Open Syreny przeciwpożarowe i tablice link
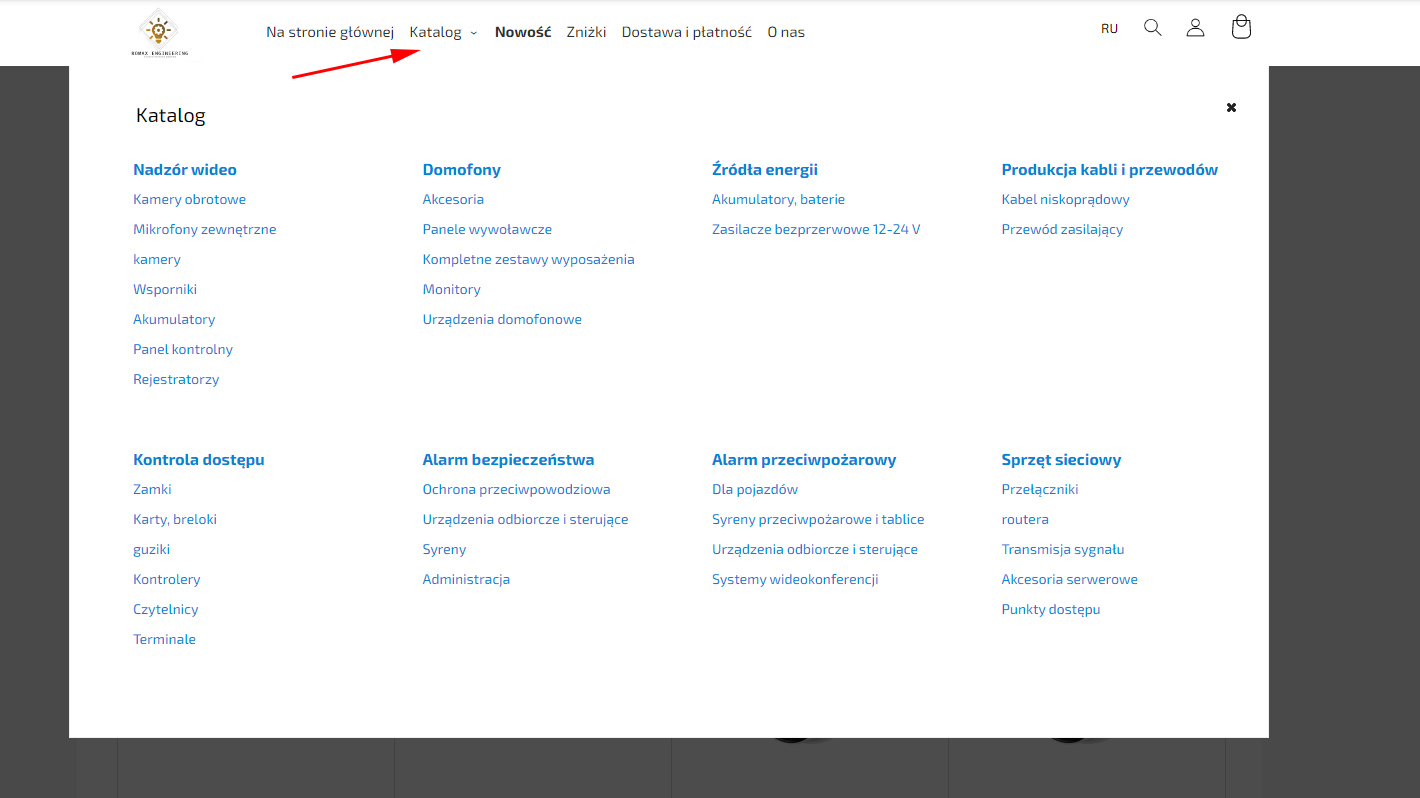Viewport: 1420px width, 798px height. coord(818,520)
